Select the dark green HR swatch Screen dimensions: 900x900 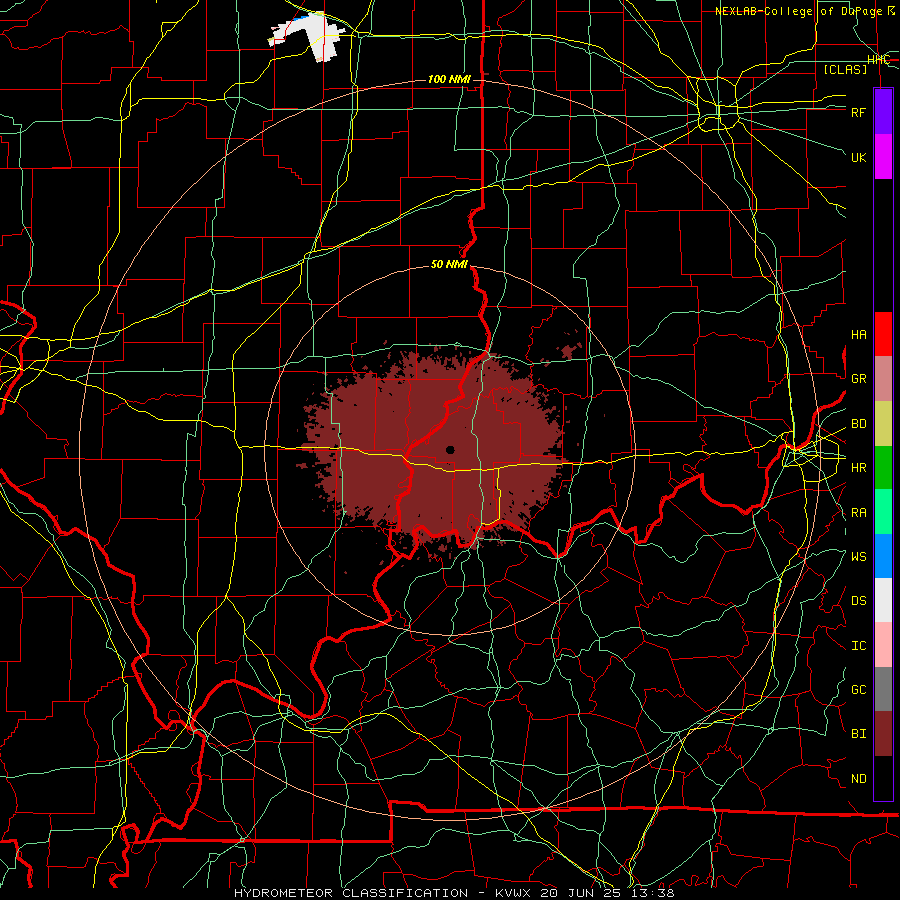883,467
